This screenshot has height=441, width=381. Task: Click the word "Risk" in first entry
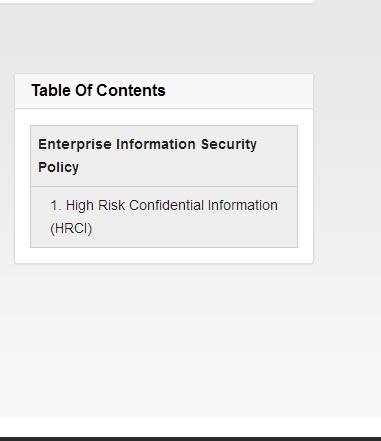(111, 205)
